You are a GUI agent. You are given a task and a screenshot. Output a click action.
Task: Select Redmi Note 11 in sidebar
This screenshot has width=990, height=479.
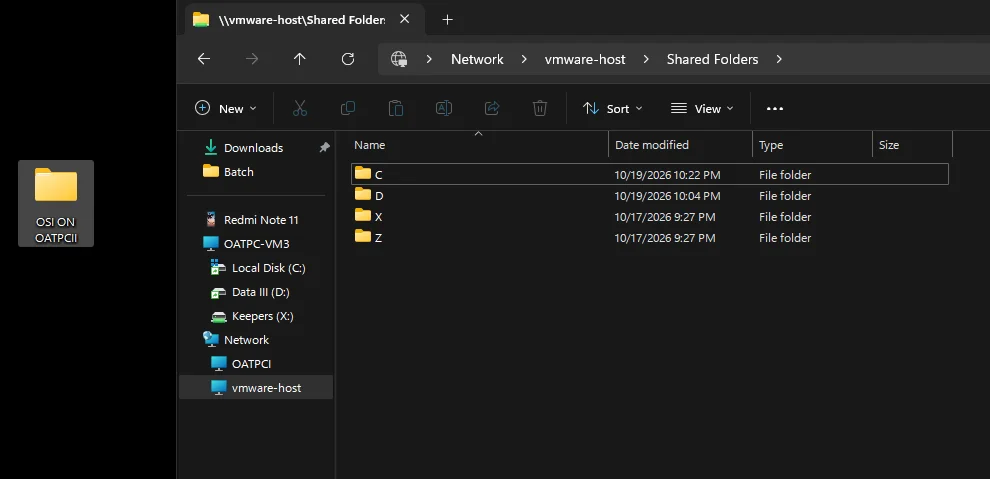click(261, 220)
